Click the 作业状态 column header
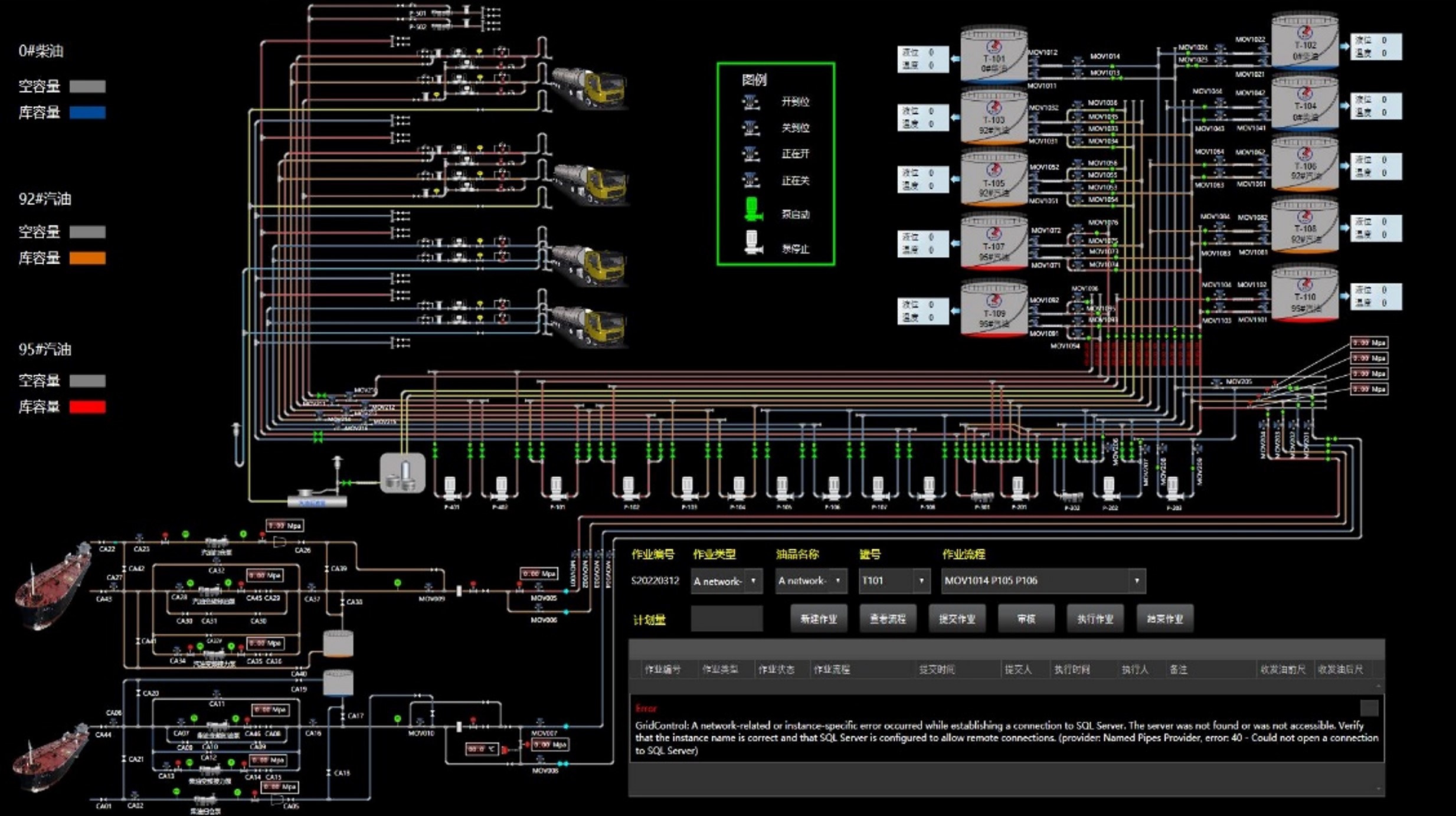The width and height of the screenshot is (1456, 816). (776, 670)
